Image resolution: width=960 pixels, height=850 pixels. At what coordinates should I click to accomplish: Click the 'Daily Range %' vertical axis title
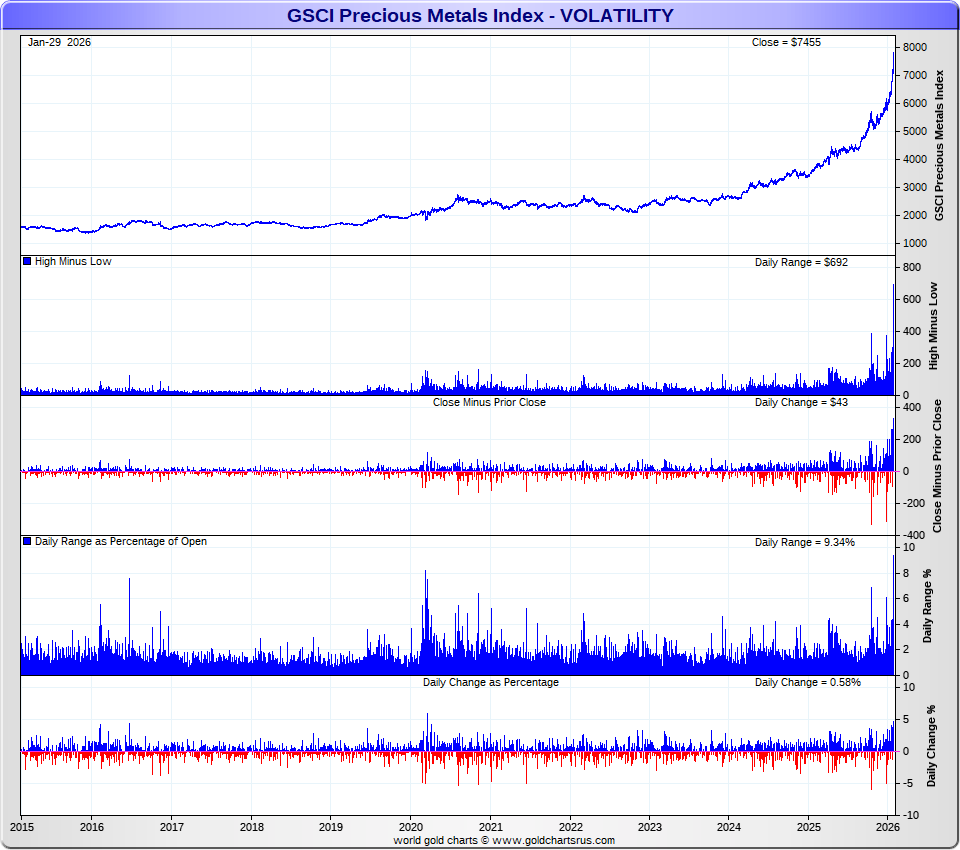[928, 606]
